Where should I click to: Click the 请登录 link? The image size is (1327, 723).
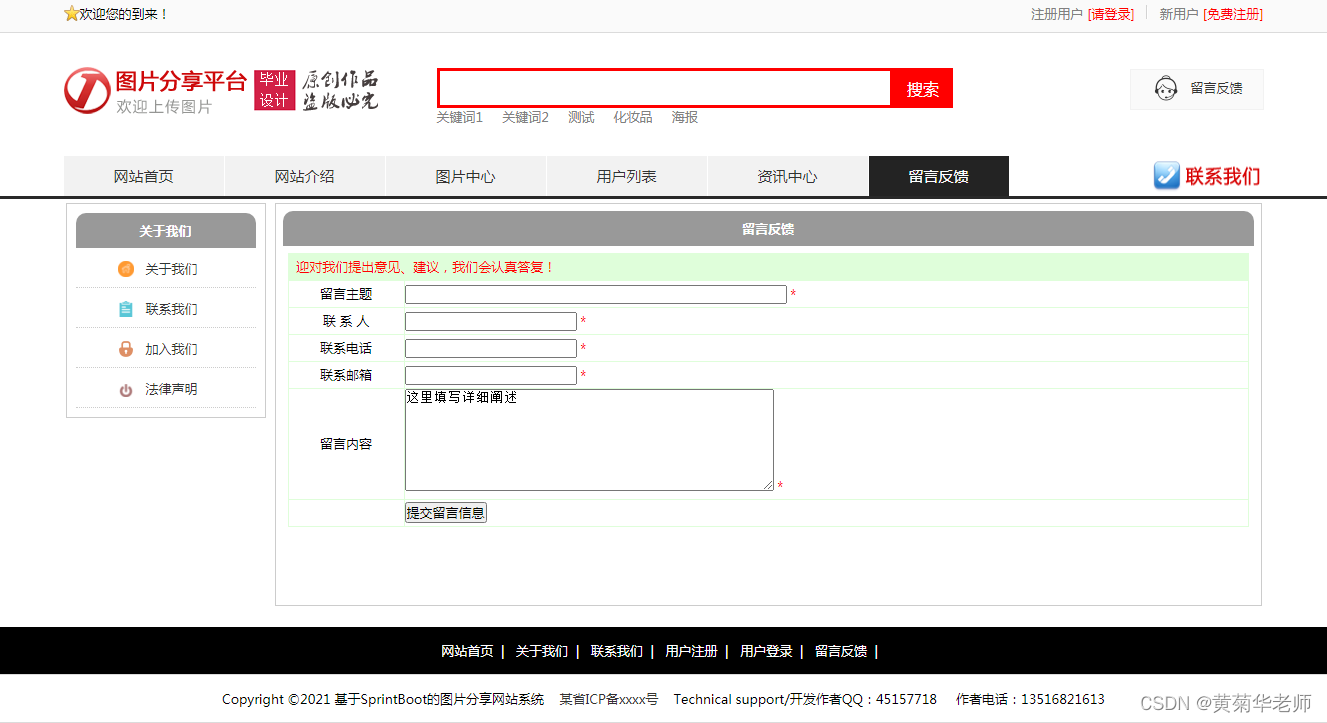[x=1111, y=14]
